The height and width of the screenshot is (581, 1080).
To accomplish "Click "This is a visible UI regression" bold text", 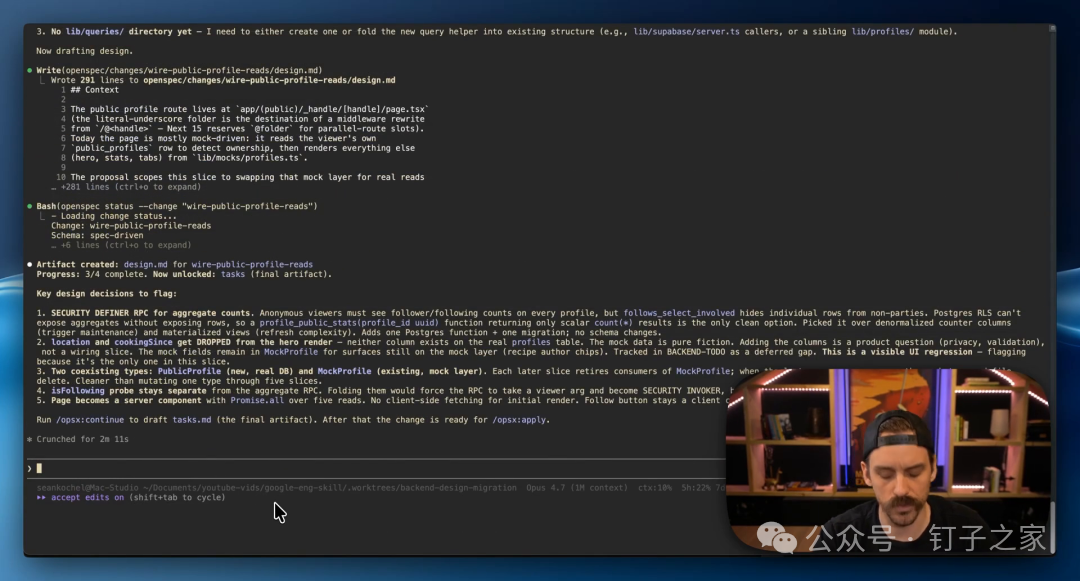I will click(x=897, y=352).
